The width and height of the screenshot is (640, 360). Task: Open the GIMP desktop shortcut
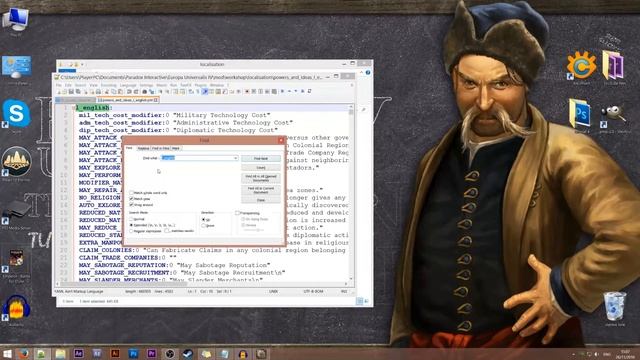coord(613,115)
